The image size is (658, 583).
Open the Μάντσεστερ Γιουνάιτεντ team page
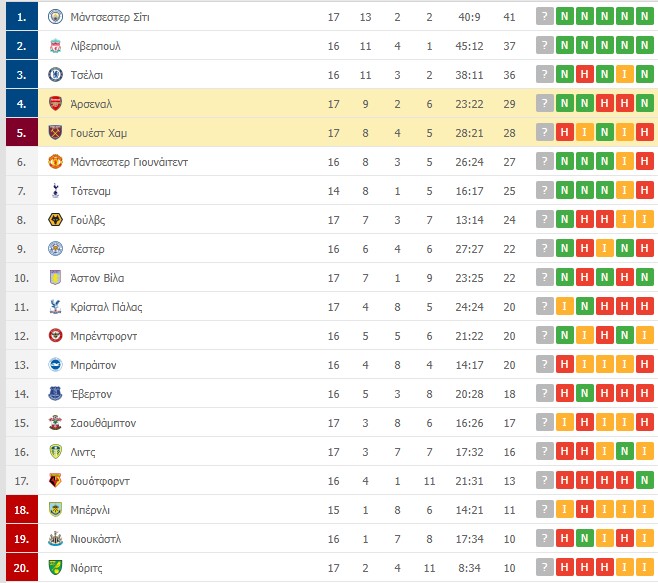[x=129, y=162]
